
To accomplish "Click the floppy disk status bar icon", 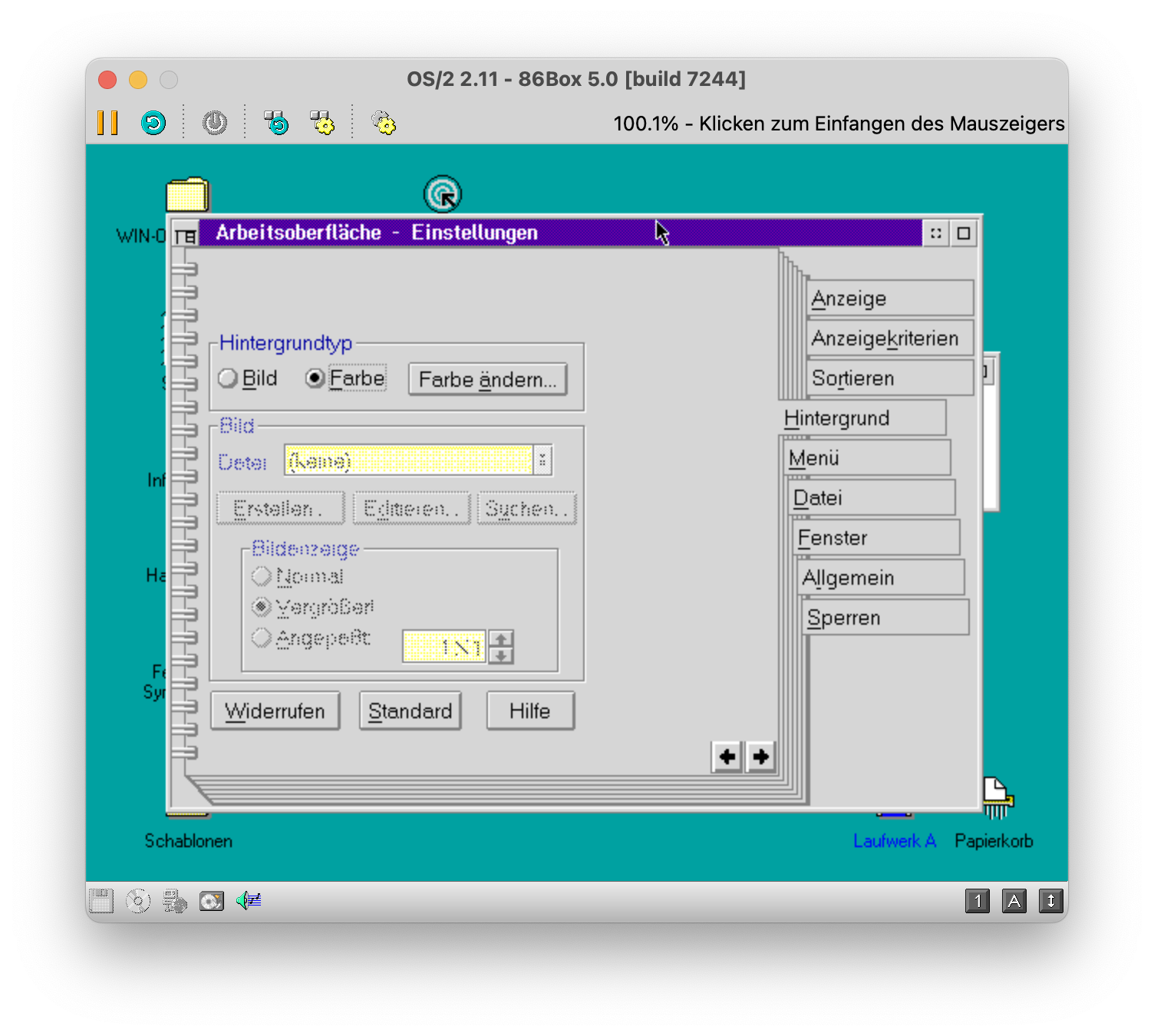I will [101, 900].
